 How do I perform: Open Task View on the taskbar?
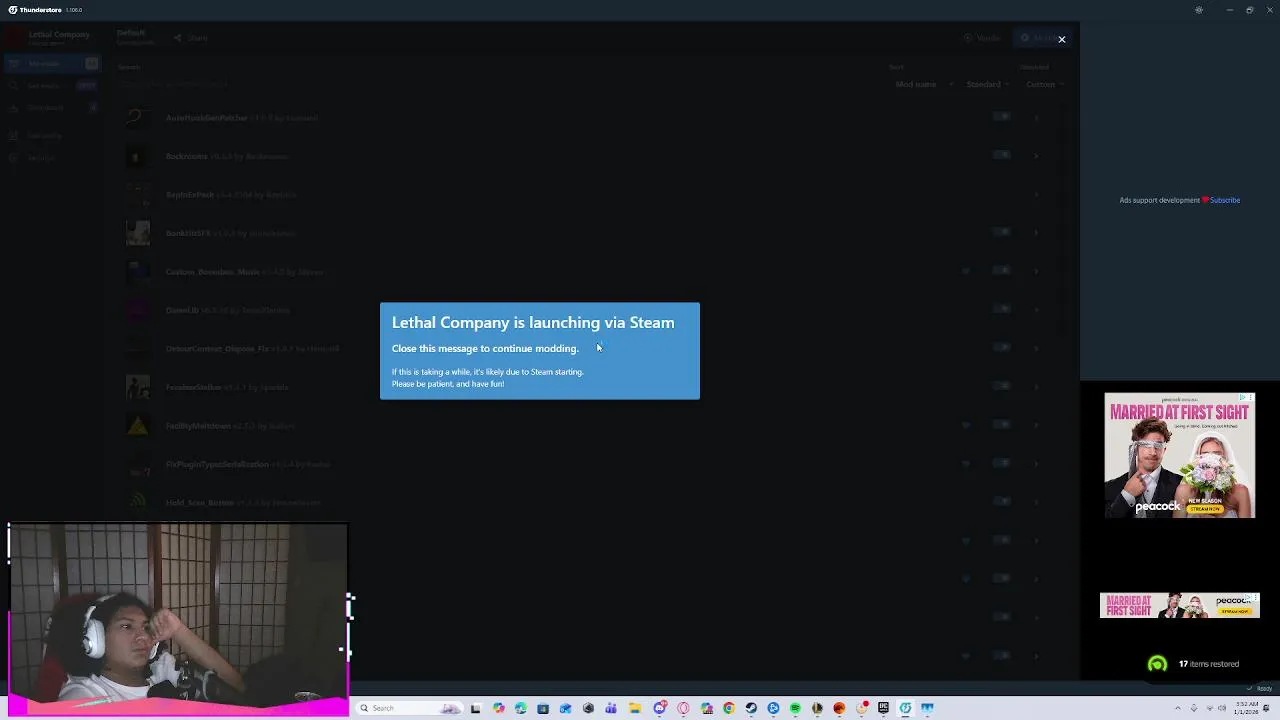pyautogui.click(x=476, y=708)
